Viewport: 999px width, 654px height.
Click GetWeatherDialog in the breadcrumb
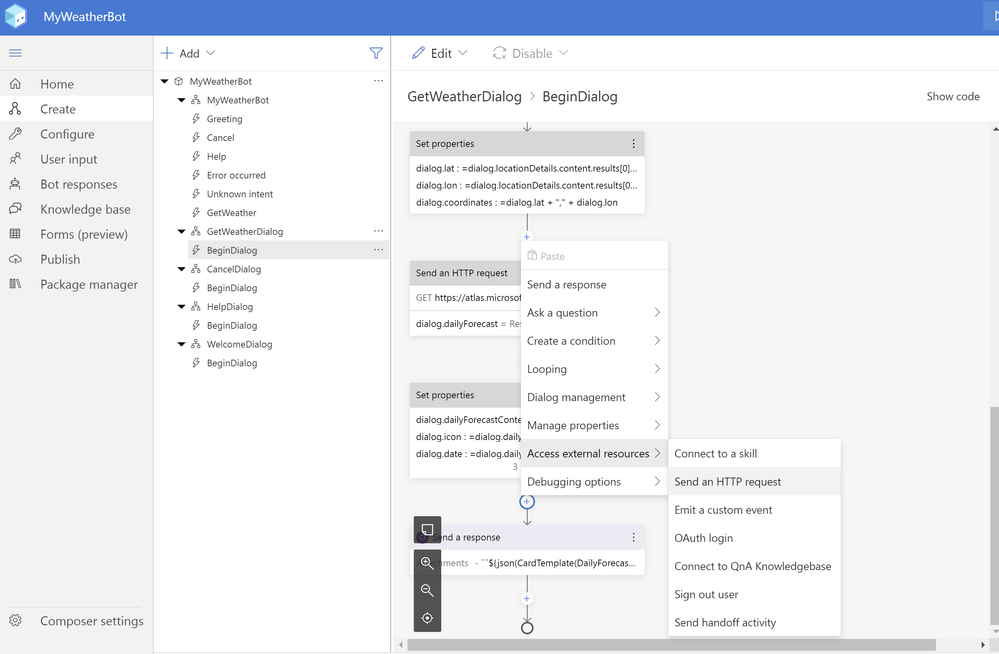pos(464,96)
